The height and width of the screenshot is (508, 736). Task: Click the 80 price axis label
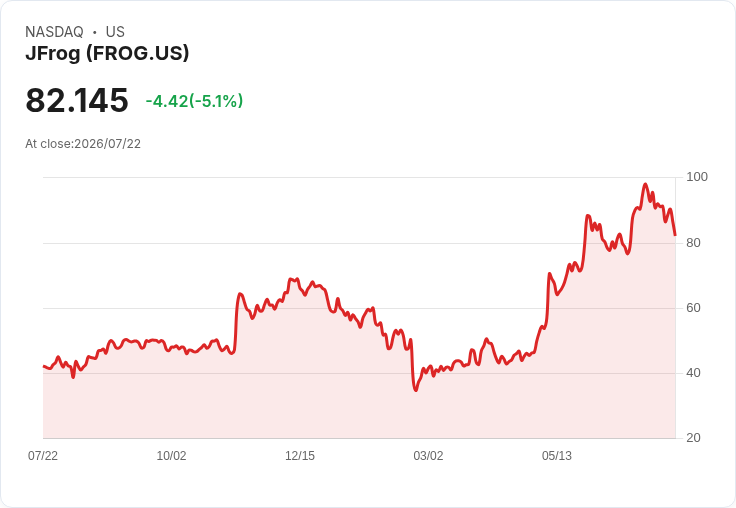693,243
